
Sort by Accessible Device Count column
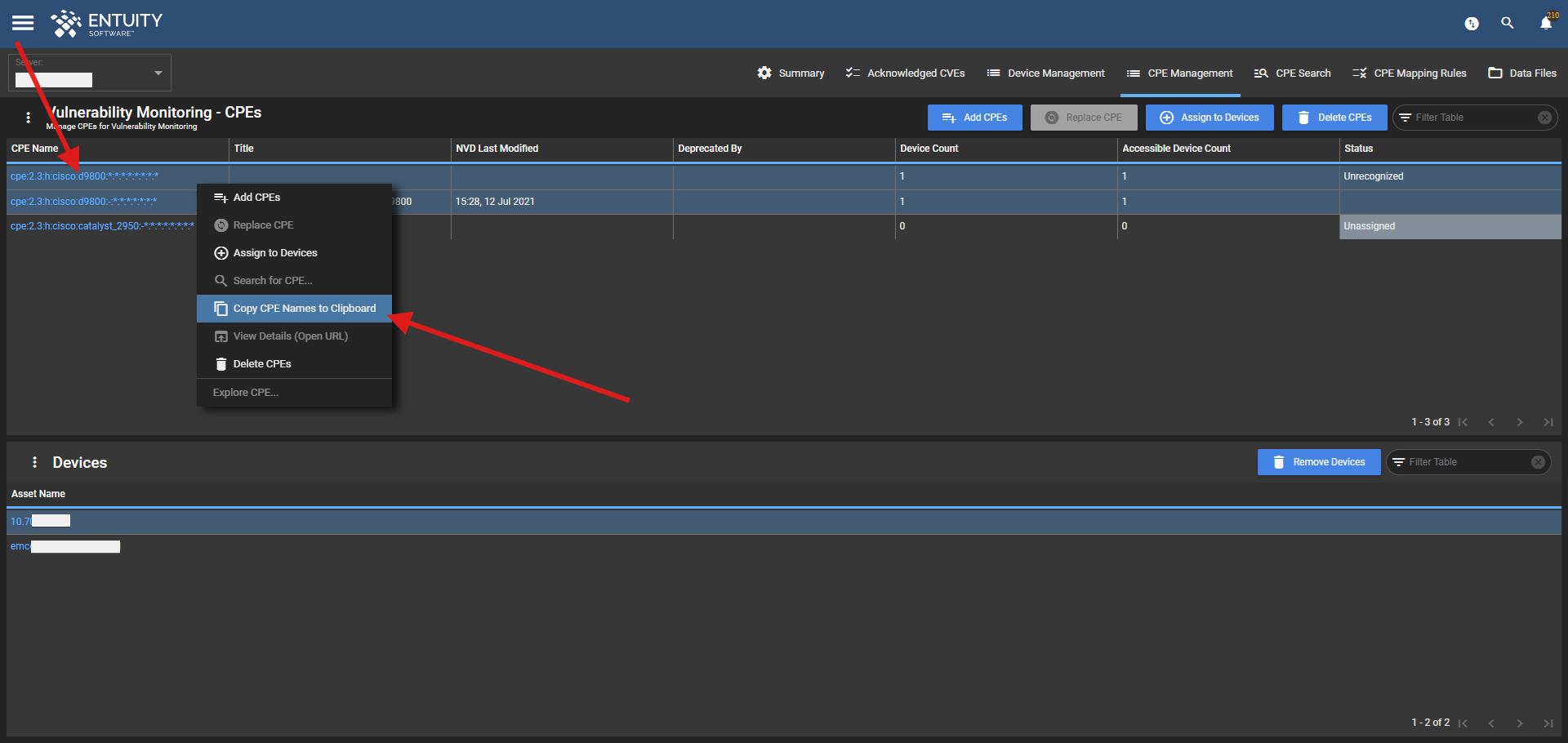coord(1228,149)
